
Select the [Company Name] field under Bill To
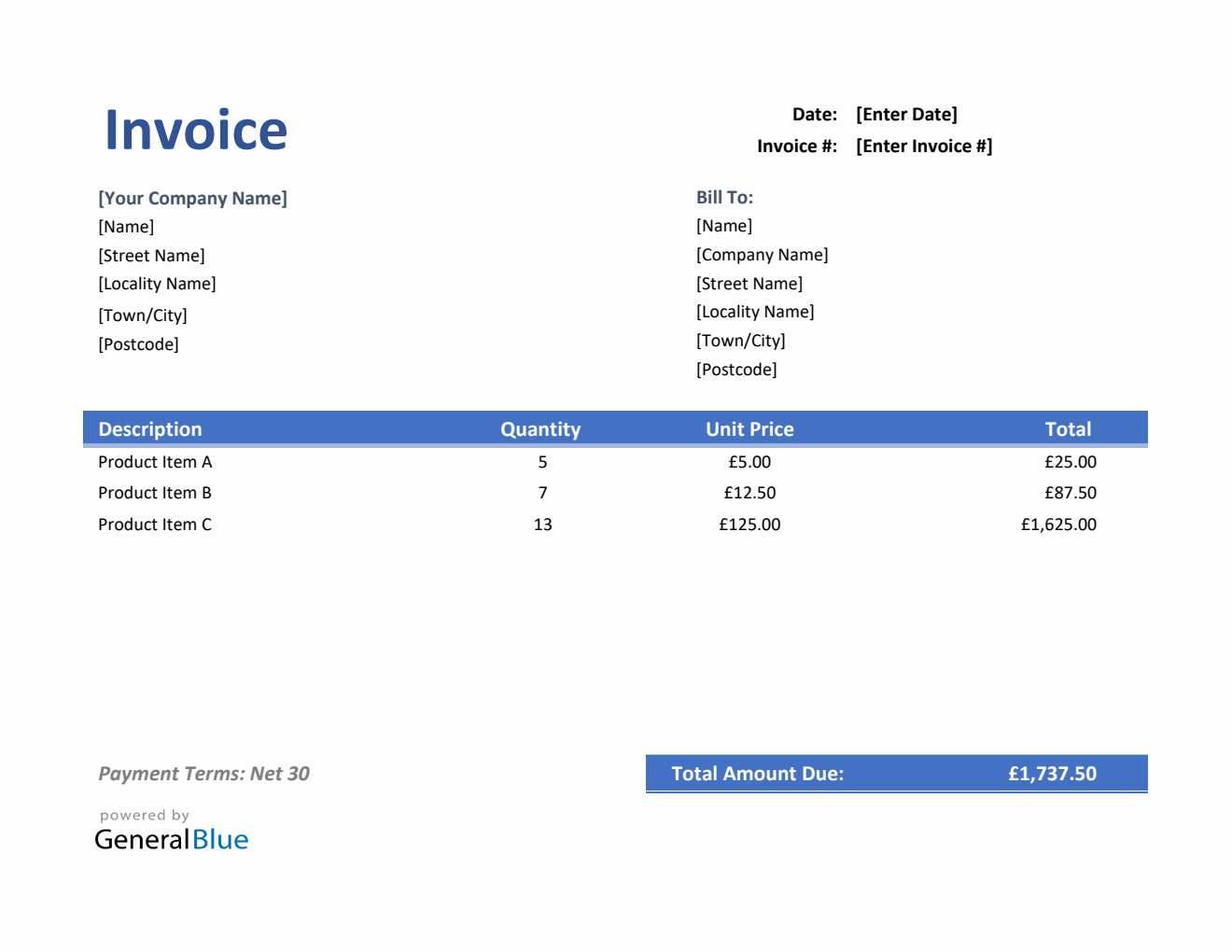coord(762,255)
